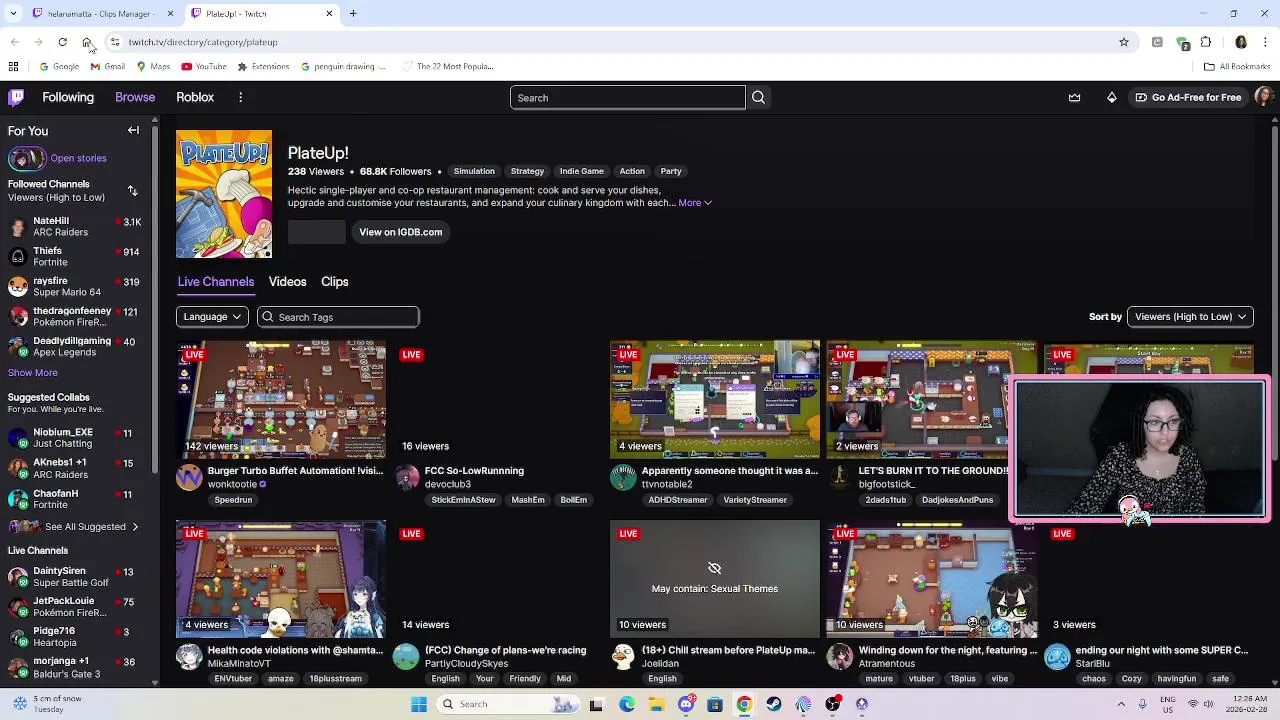Image resolution: width=1280 pixels, height=720 pixels.
Task: Open the Language filter dropdown
Action: pyautogui.click(x=212, y=317)
